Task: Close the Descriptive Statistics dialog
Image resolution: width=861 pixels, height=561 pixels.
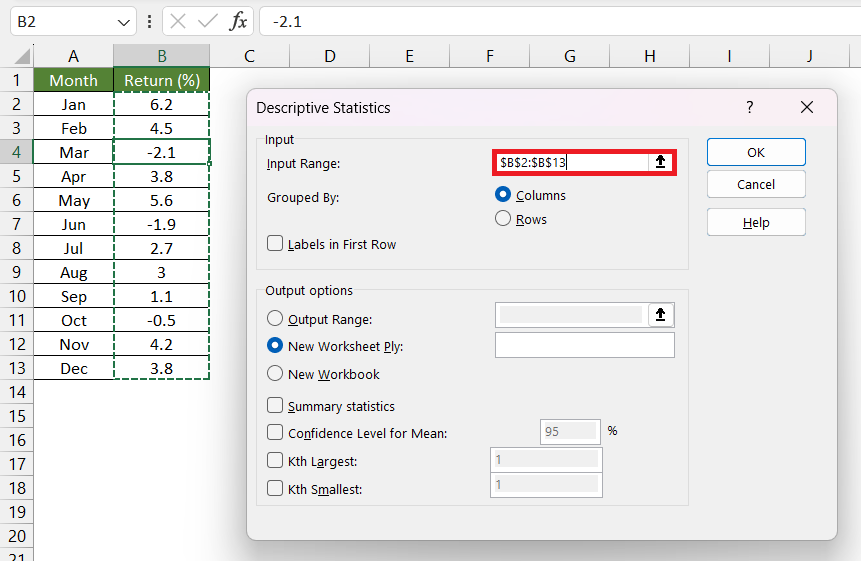Action: (x=807, y=107)
